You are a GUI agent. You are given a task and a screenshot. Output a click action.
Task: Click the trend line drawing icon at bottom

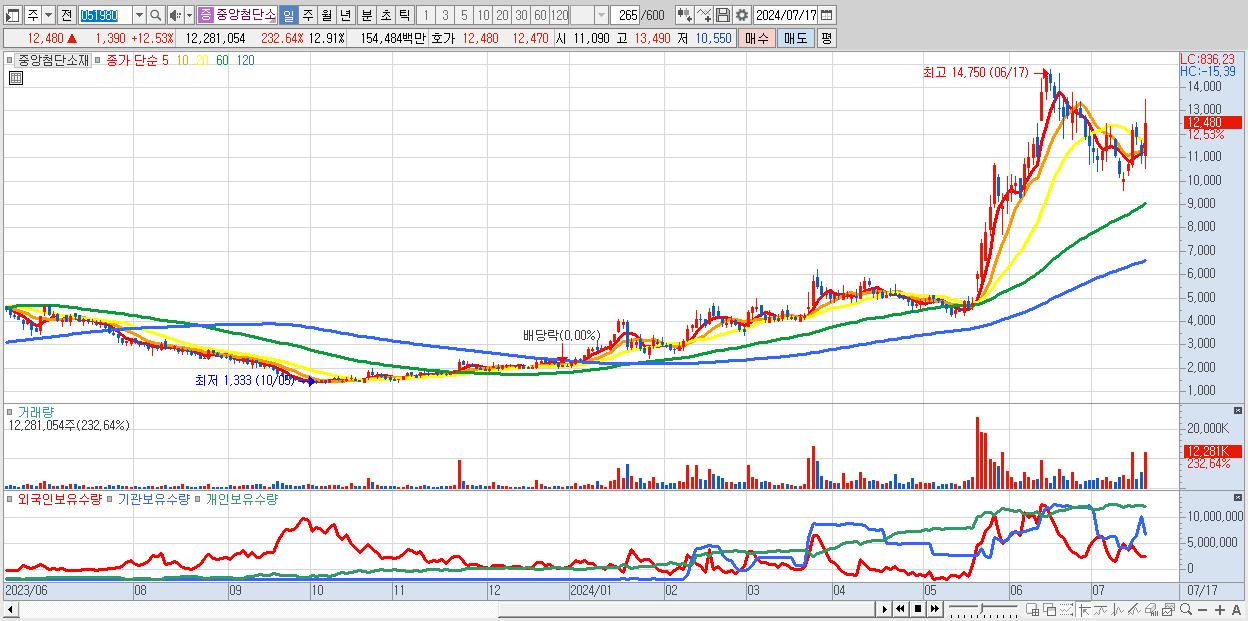pyautogui.click(x=1101, y=609)
